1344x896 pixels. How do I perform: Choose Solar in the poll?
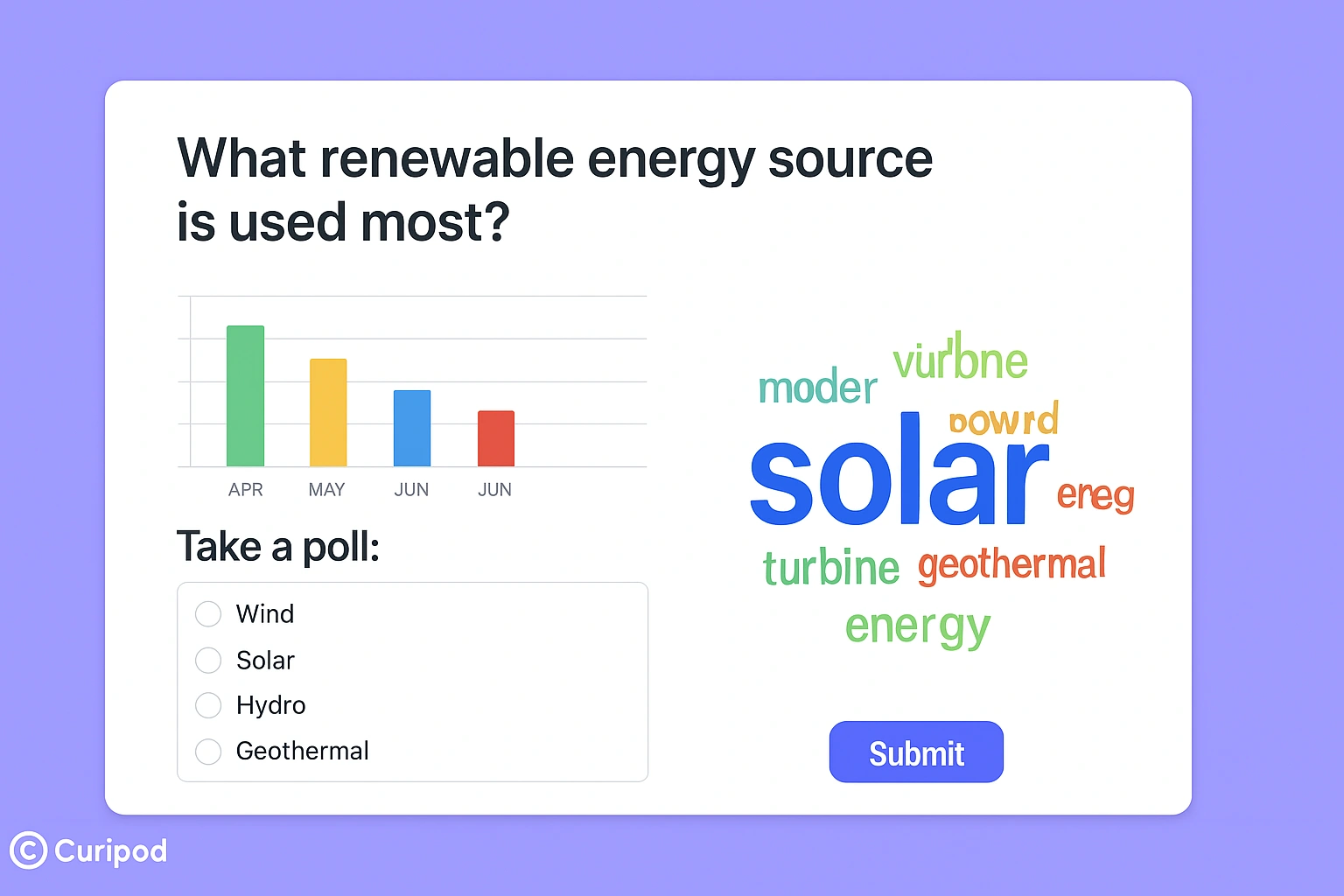tap(208, 660)
